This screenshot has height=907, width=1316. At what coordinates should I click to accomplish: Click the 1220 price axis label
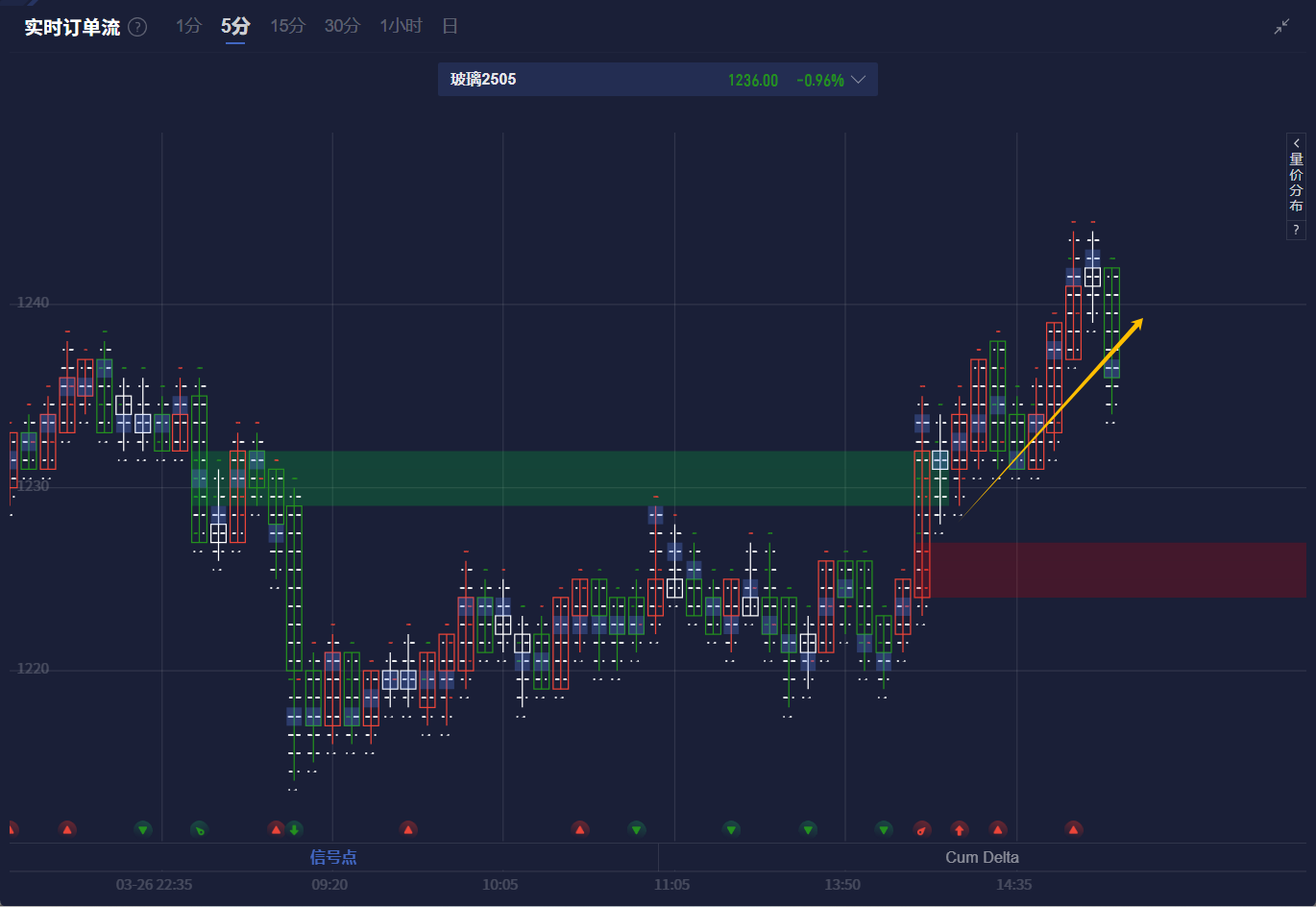tap(33, 669)
